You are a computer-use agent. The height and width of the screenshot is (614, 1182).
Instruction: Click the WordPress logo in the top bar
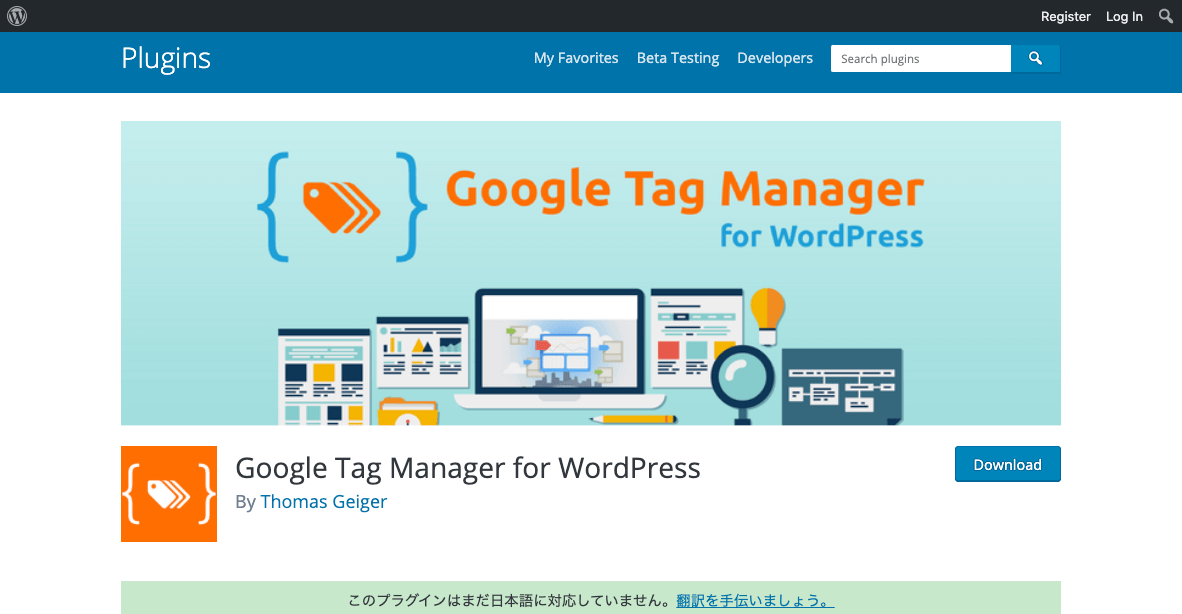pyautogui.click(x=17, y=16)
